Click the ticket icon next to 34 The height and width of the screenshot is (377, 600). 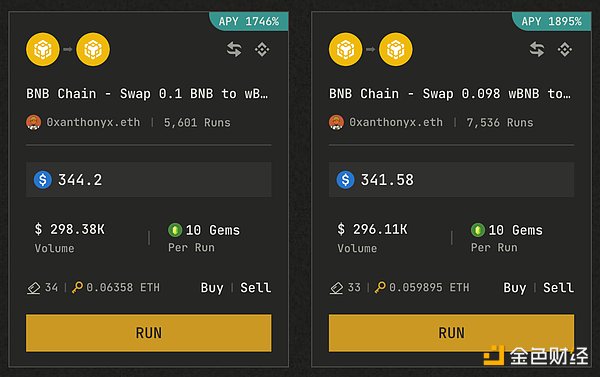pos(34,288)
